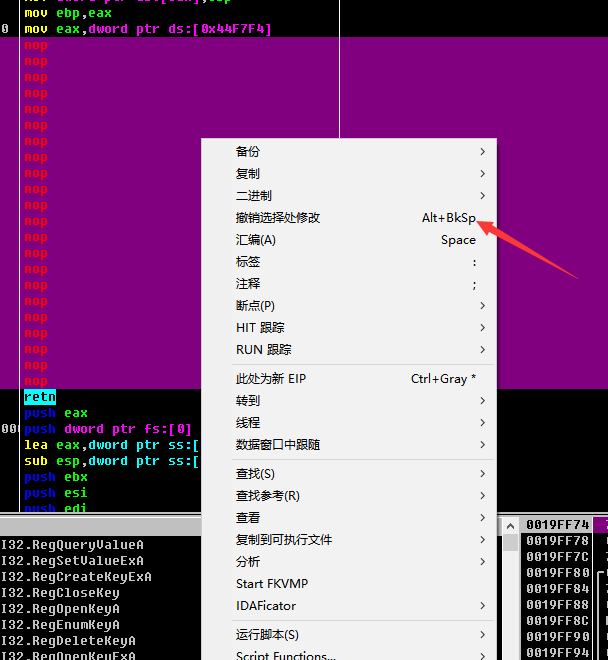Expand the 转到 submenu
The height and width of the screenshot is (660, 608).
pyautogui.click(x=248, y=401)
